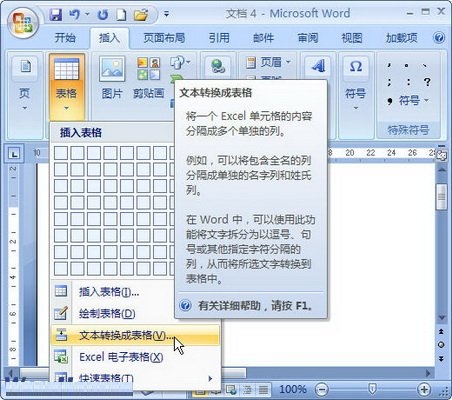Screen dimensions: 452x400
Task: Insert the question mark special symbol
Action: 427,82
